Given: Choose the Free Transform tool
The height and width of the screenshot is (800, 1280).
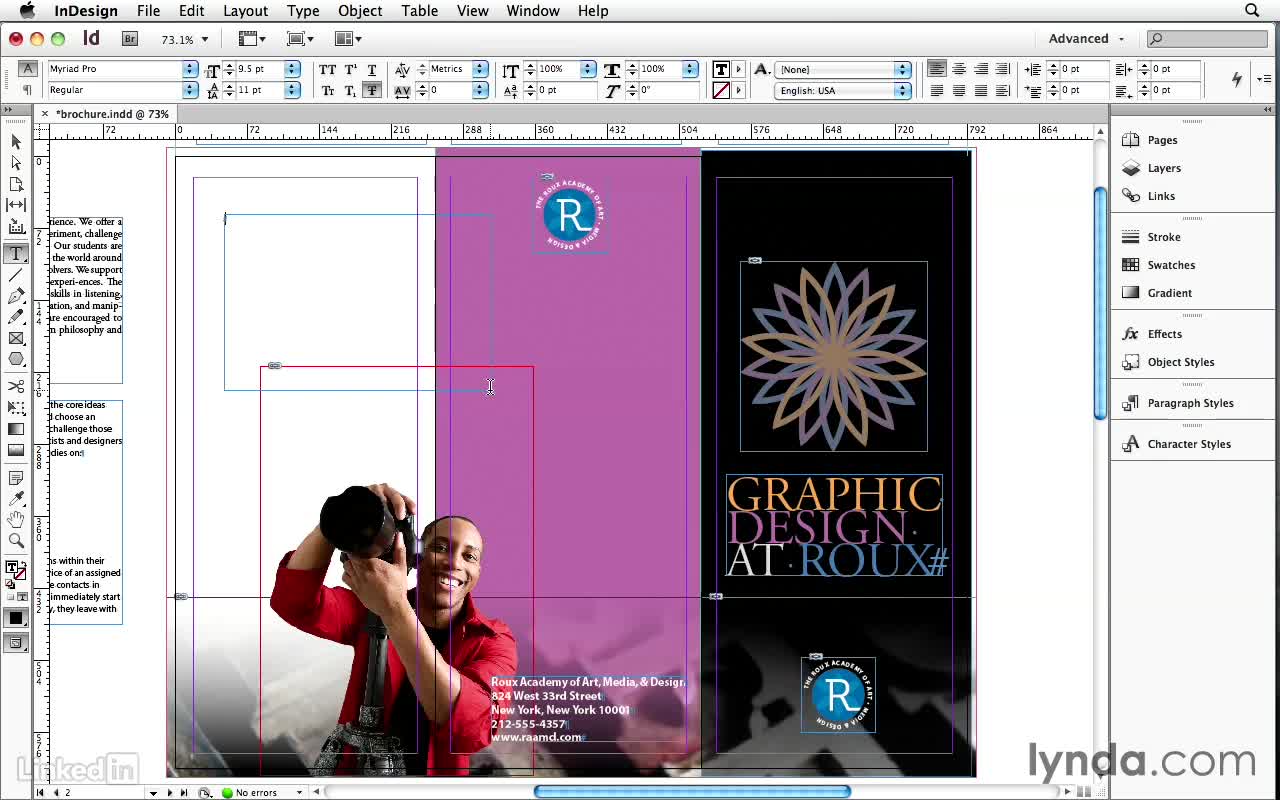Looking at the screenshot, I should pyautogui.click(x=16, y=408).
